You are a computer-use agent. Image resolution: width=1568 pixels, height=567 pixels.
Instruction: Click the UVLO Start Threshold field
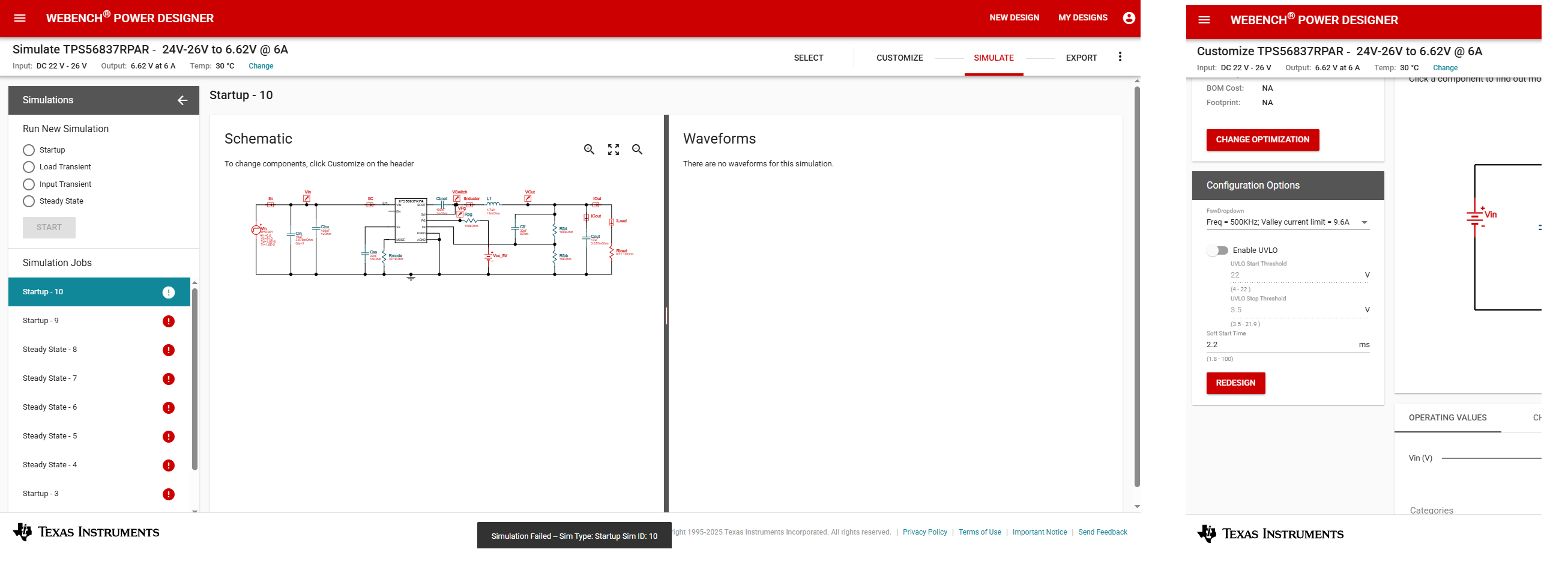(1299, 275)
